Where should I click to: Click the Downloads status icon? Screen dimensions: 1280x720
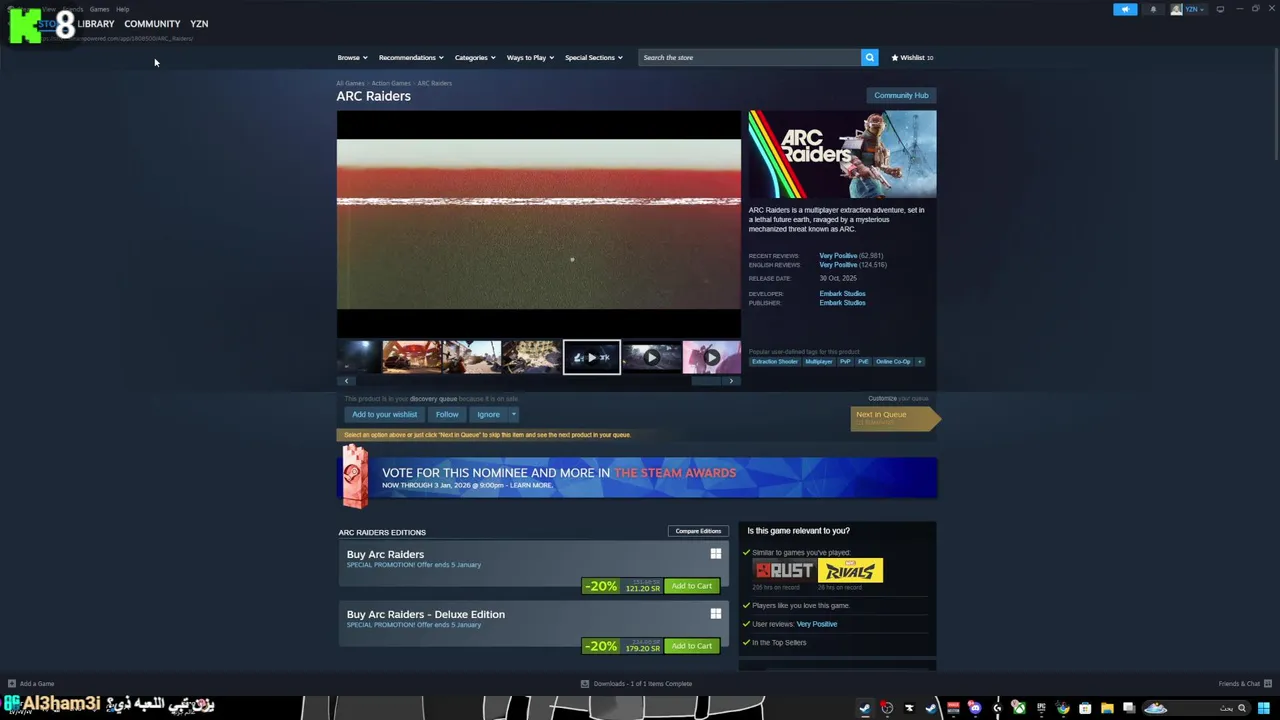click(585, 684)
